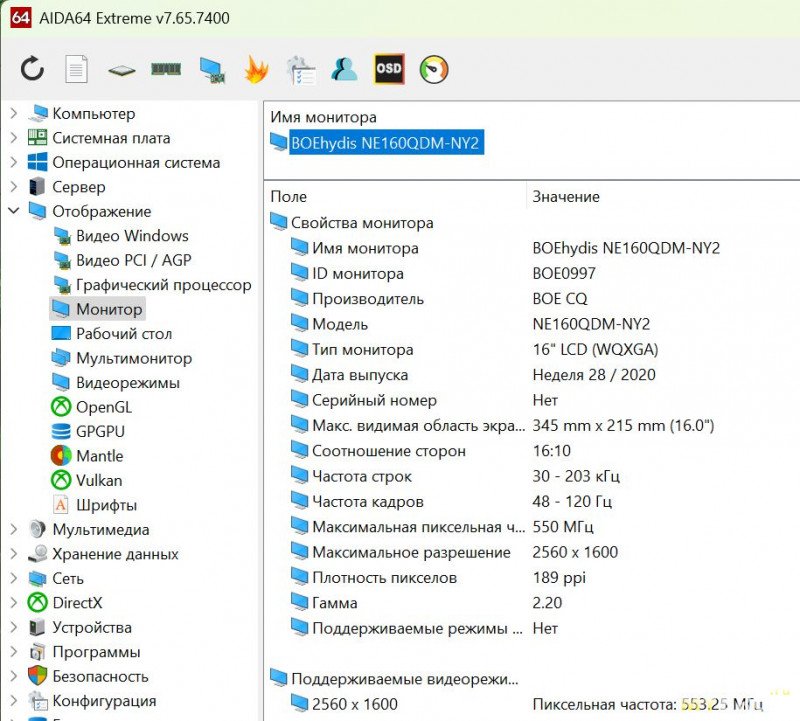Expand the Сеть tree node
The width and height of the screenshot is (800, 721).
click(x=14, y=578)
